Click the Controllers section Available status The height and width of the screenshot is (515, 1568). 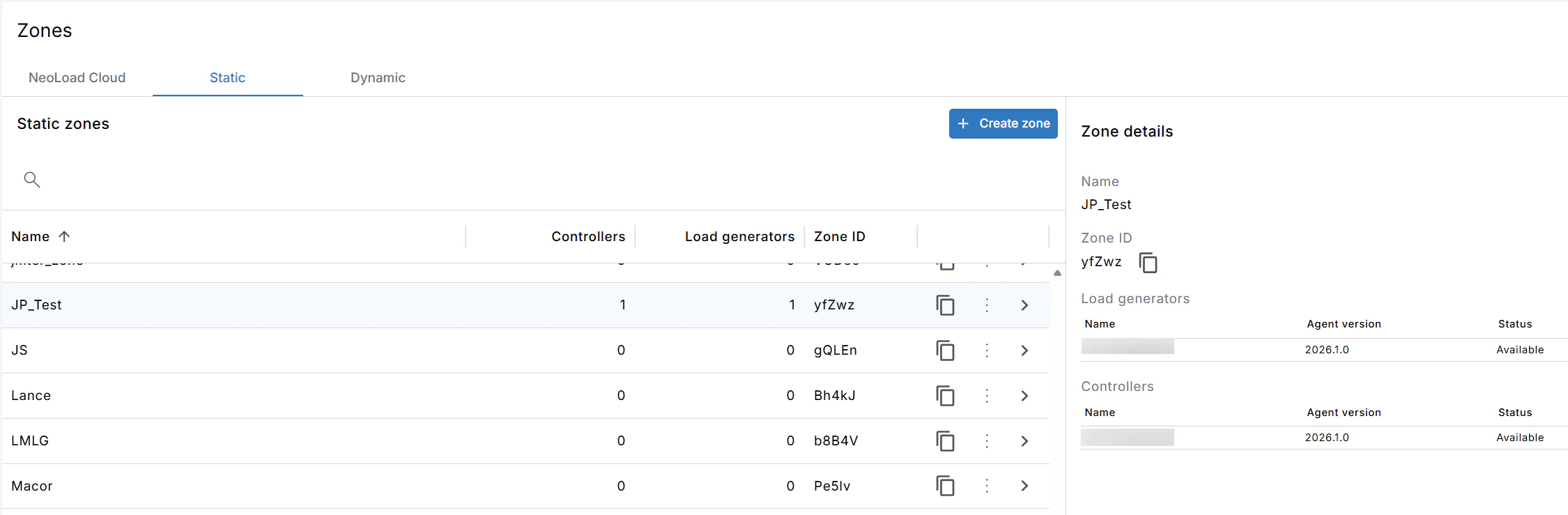pyautogui.click(x=1520, y=438)
